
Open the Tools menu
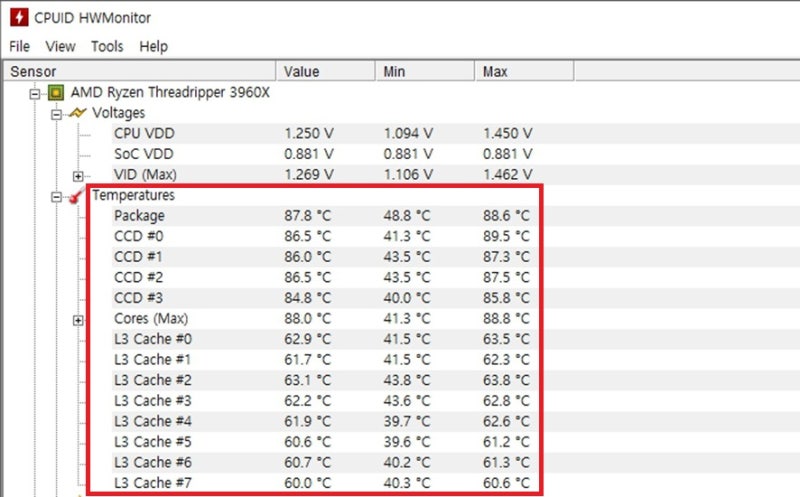click(107, 46)
